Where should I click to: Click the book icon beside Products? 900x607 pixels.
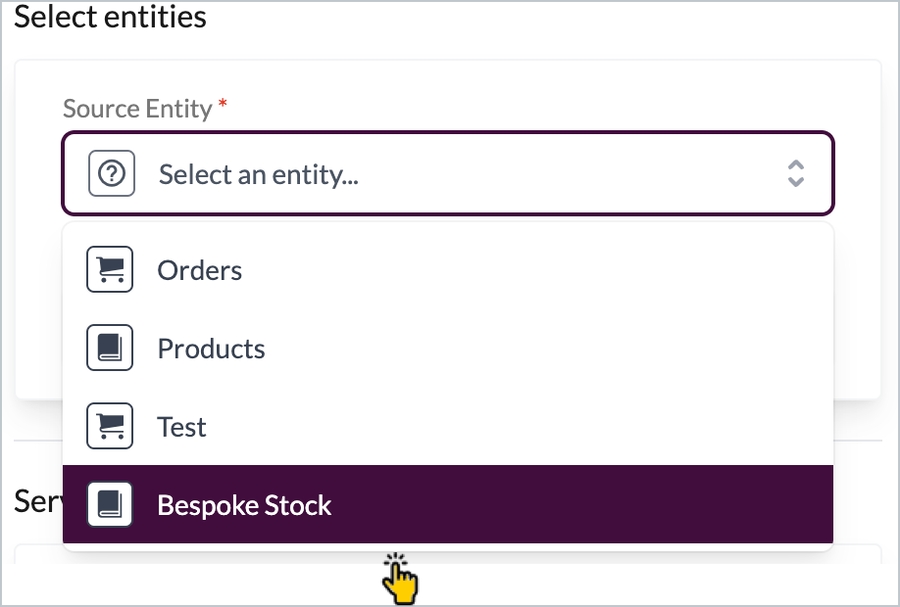pos(110,348)
